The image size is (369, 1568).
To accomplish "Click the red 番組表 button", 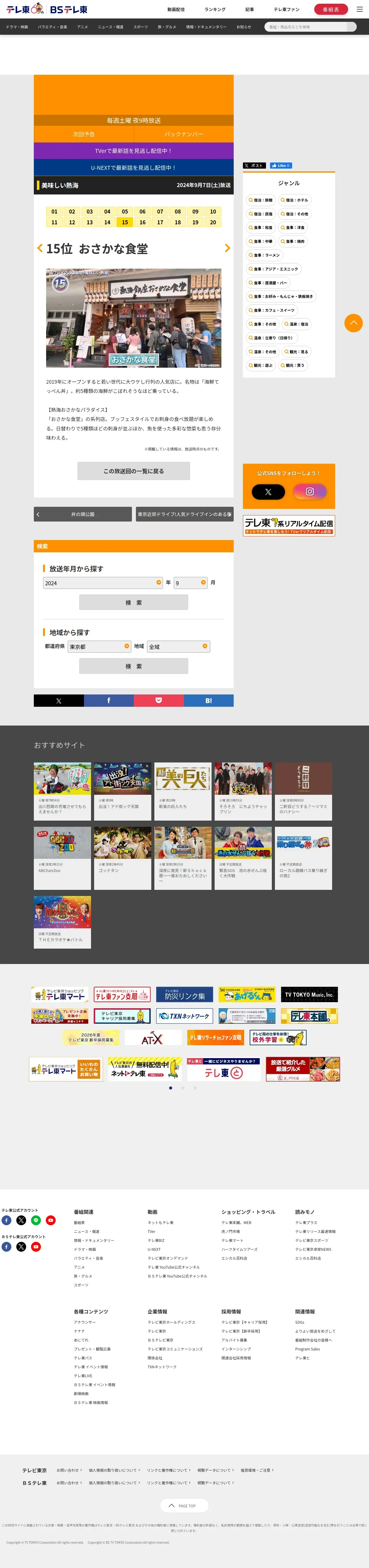I will click(x=331, y=9).
